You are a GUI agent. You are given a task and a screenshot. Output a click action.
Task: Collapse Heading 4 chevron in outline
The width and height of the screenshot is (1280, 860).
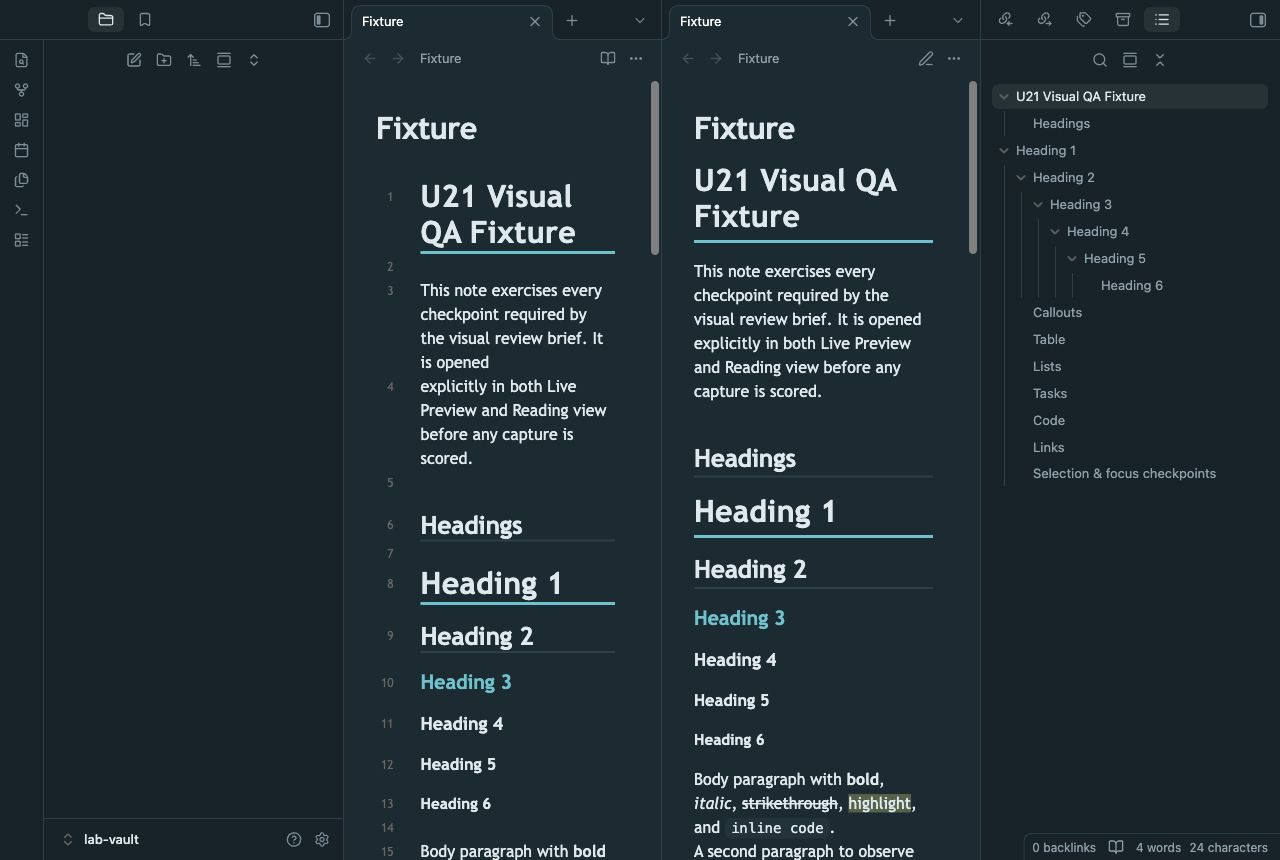(1055, 232)
